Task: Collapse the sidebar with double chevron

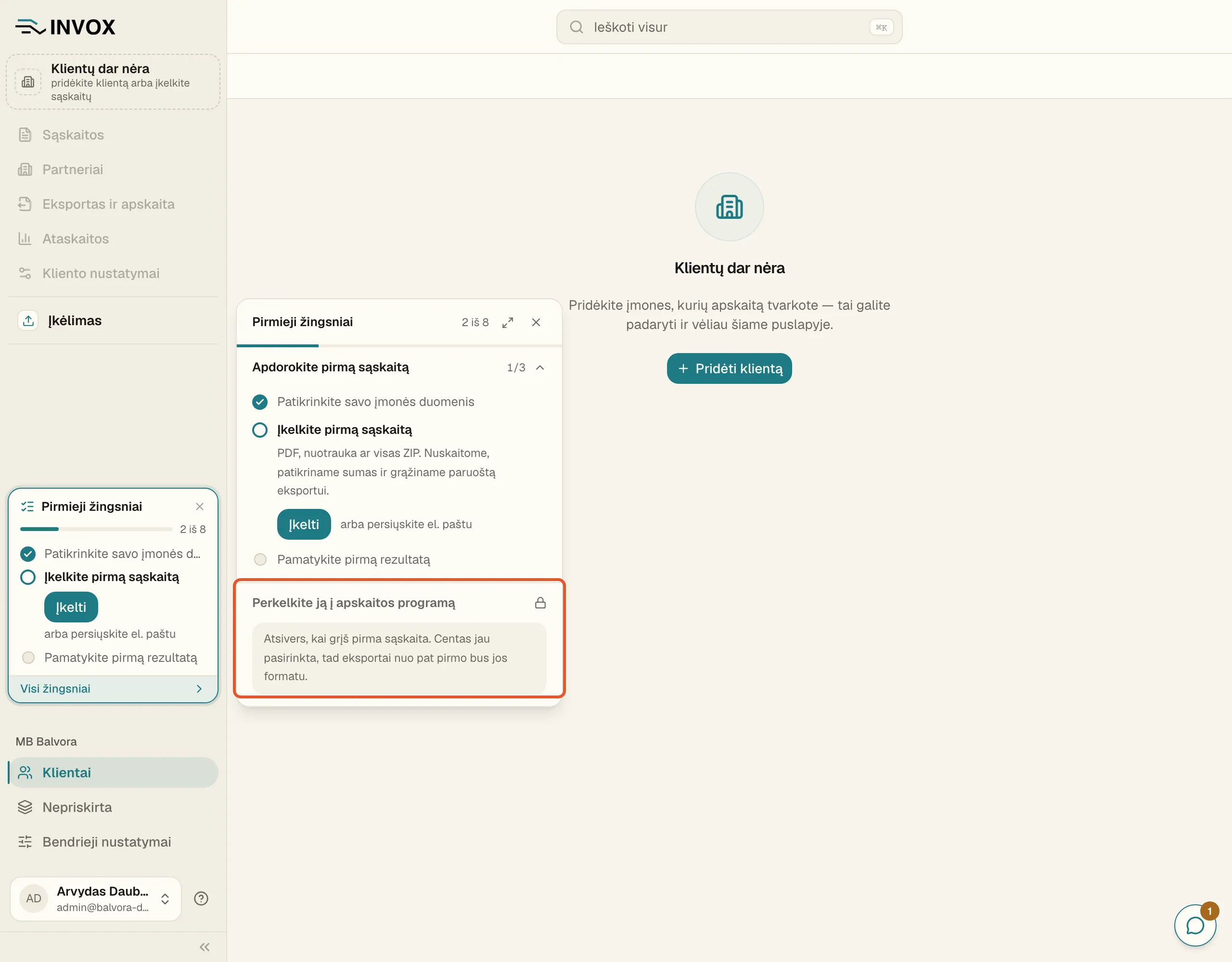Action: (x=205, y=948)
